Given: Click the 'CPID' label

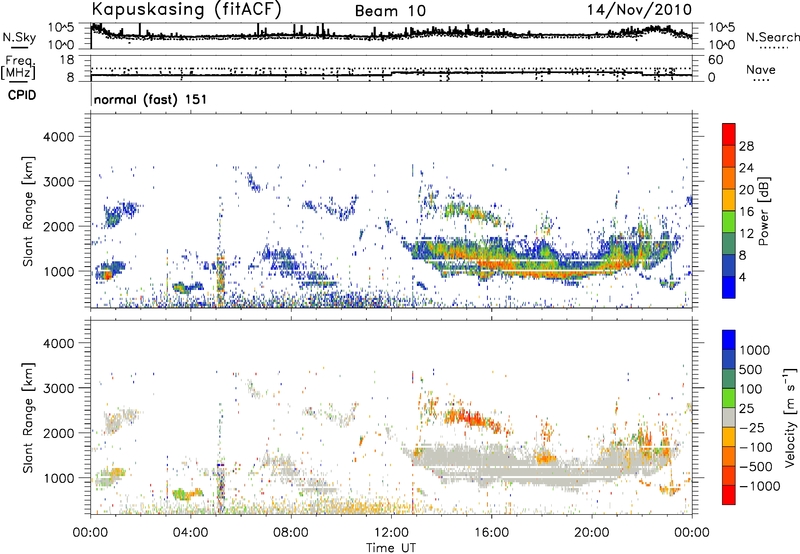Looking at the screenshot, I should pyautogui.click(x=21, y=95).
